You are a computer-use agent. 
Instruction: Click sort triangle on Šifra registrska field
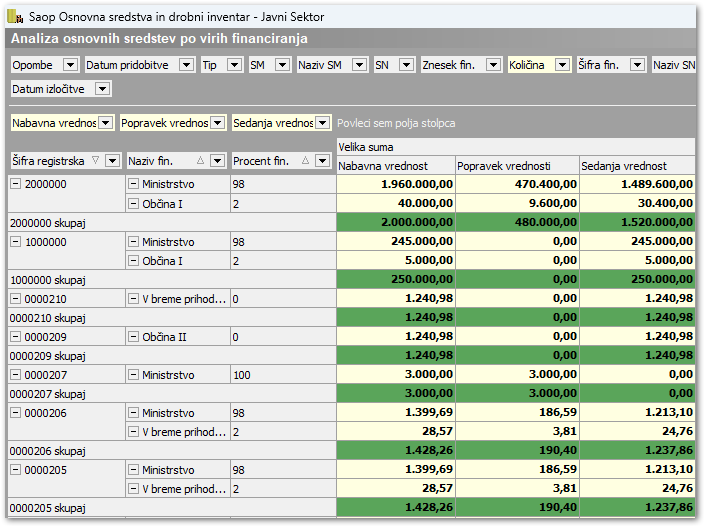point(96,160)
